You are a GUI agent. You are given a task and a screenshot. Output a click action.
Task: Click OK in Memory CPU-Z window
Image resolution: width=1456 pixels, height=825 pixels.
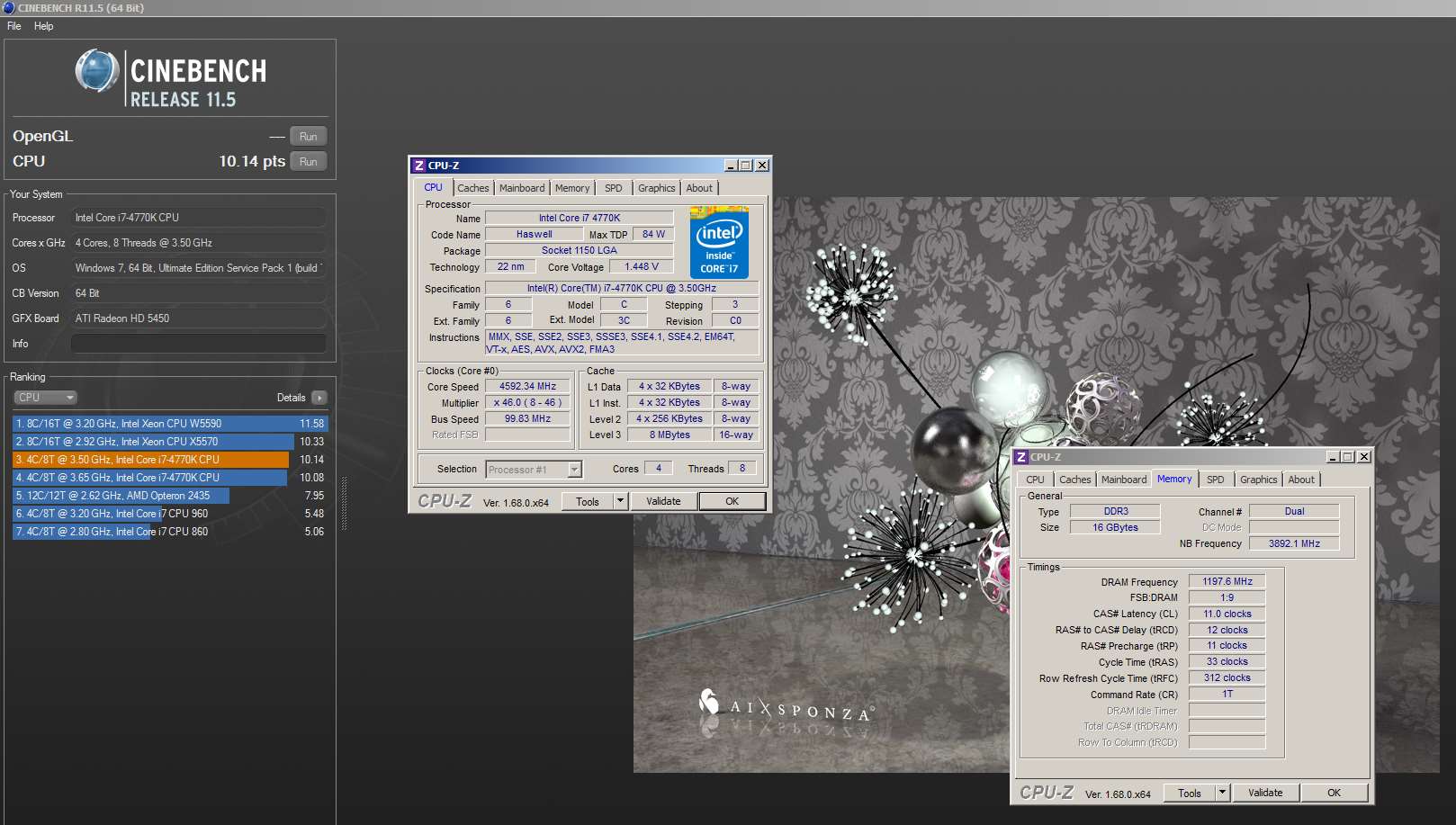1335,793
